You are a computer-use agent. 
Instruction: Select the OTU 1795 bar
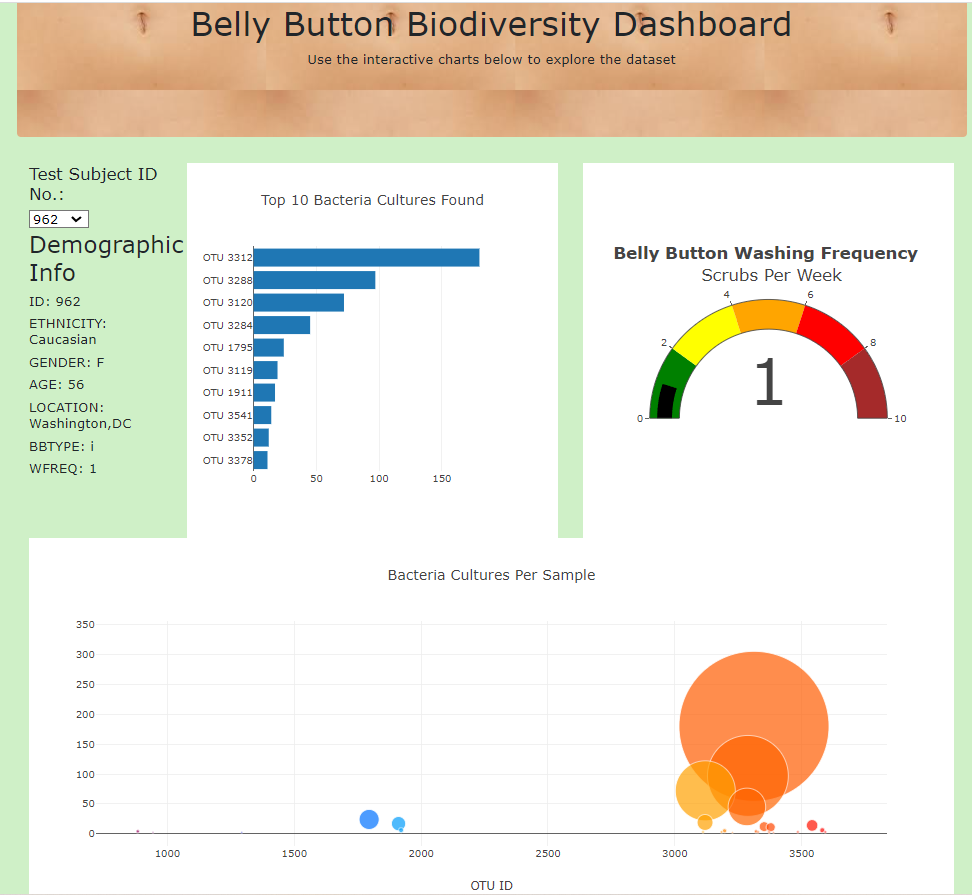268,348
